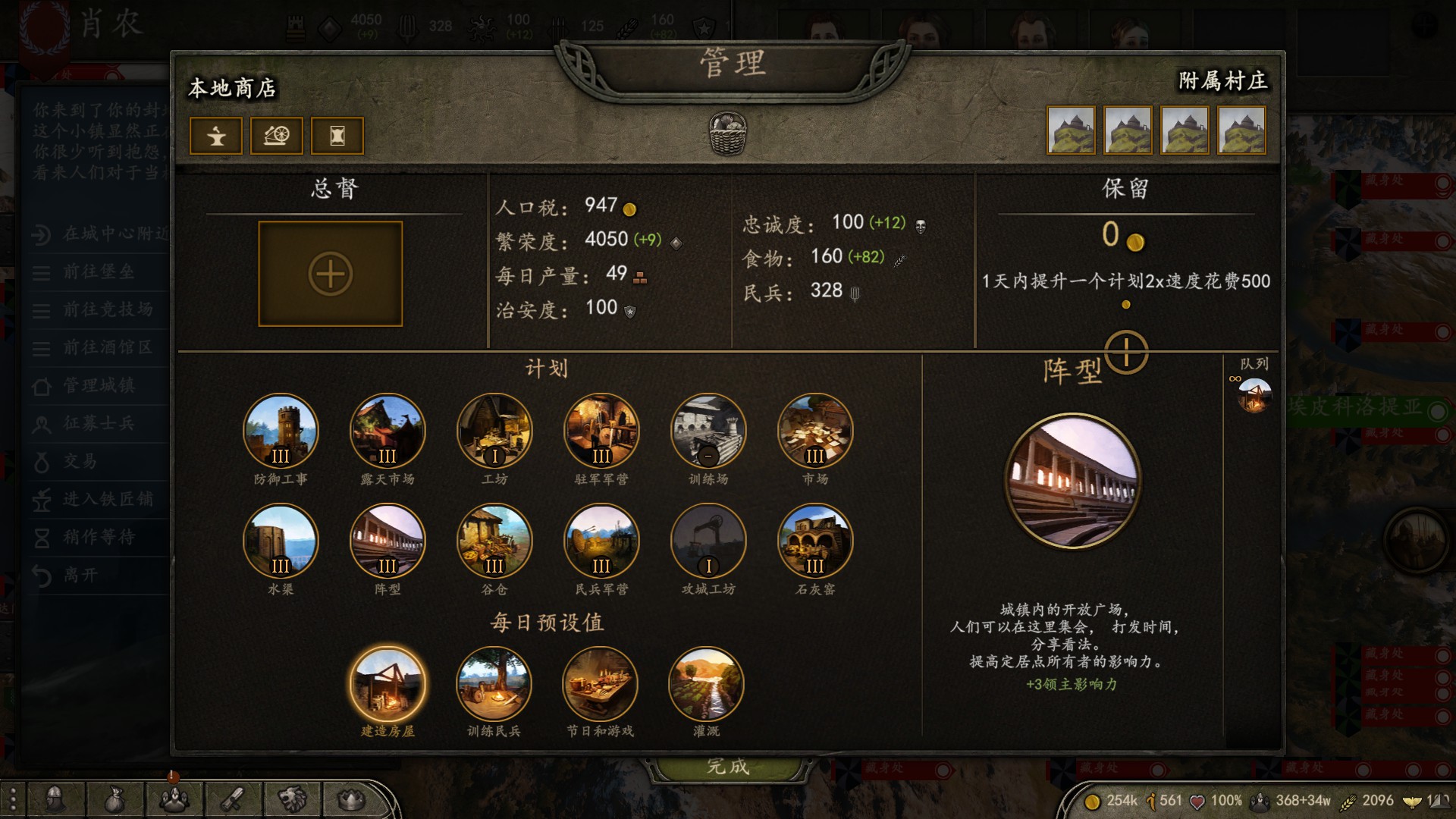This screenshot has width=1456, height=819.
Task: Select the 露天市场 open market project
Action: tap(388, 431)
